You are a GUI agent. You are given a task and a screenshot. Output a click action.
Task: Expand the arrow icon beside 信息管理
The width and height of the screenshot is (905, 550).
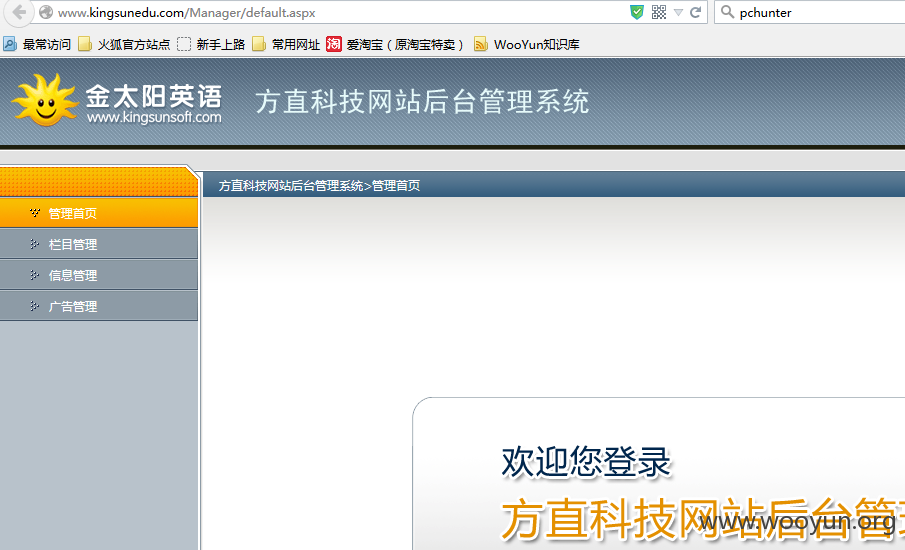click(x=35, y=275)
